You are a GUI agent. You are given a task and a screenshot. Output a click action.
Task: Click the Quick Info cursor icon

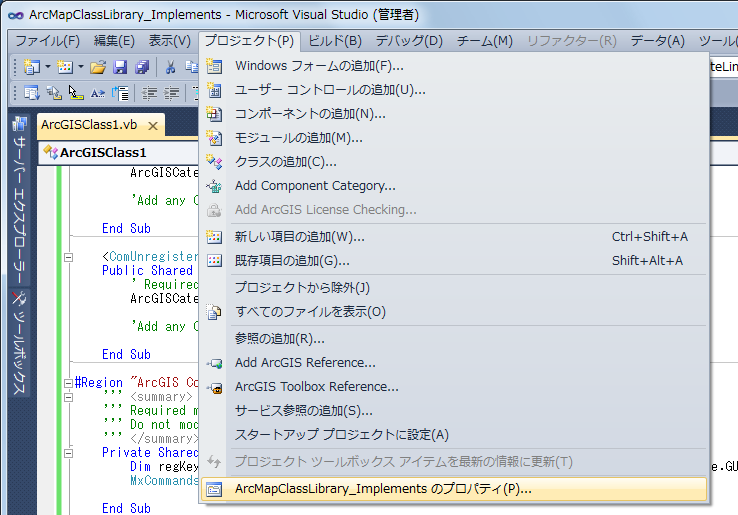[76, 93]
